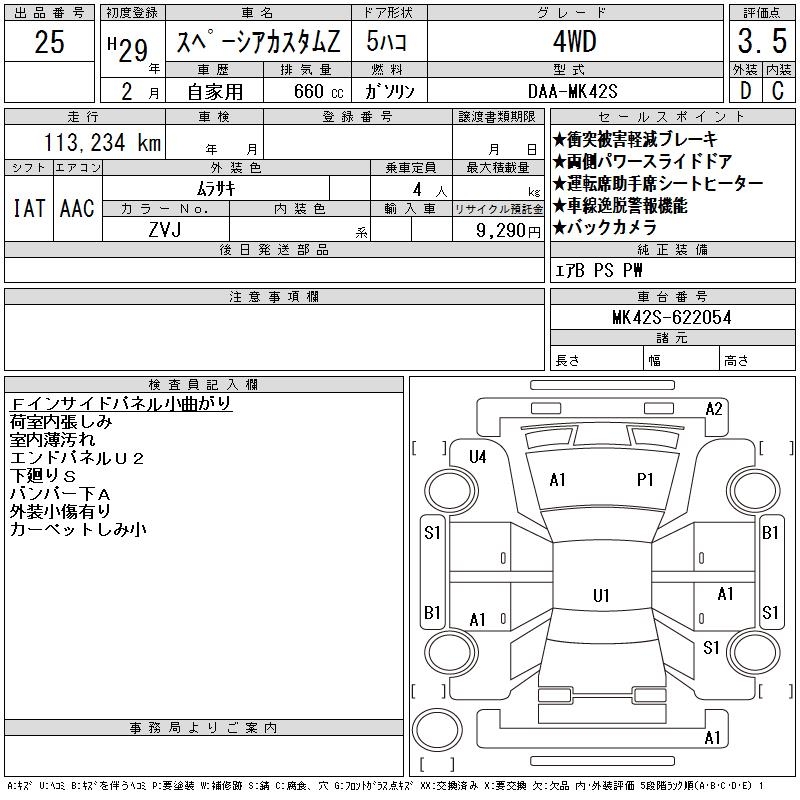Screen dimensions: 800x800
Task: Click the AAC air conditioner cell
Action: point(77,208)
